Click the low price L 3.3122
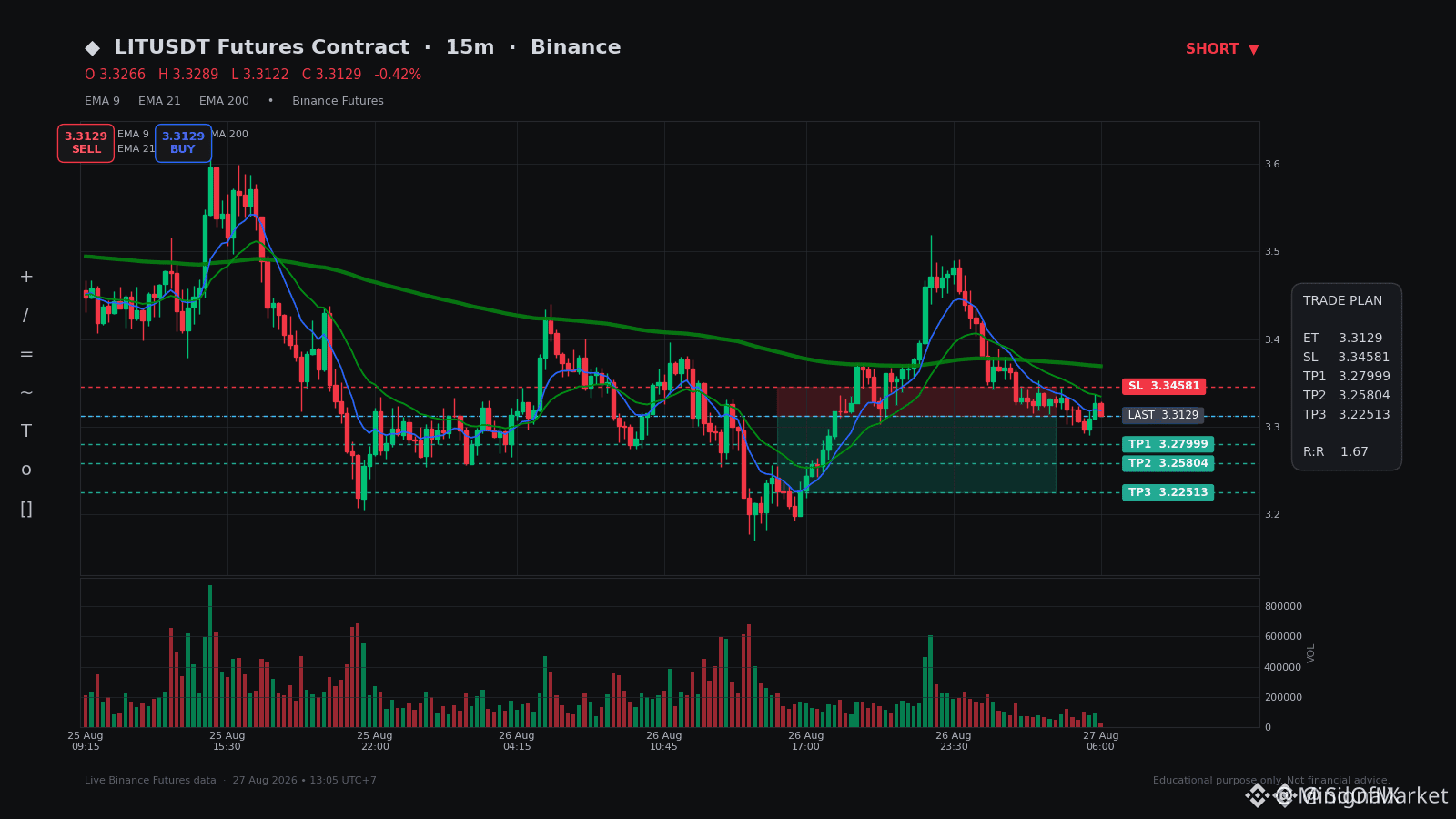Viewport: 1456px width, 819px height. coord(260,75)
